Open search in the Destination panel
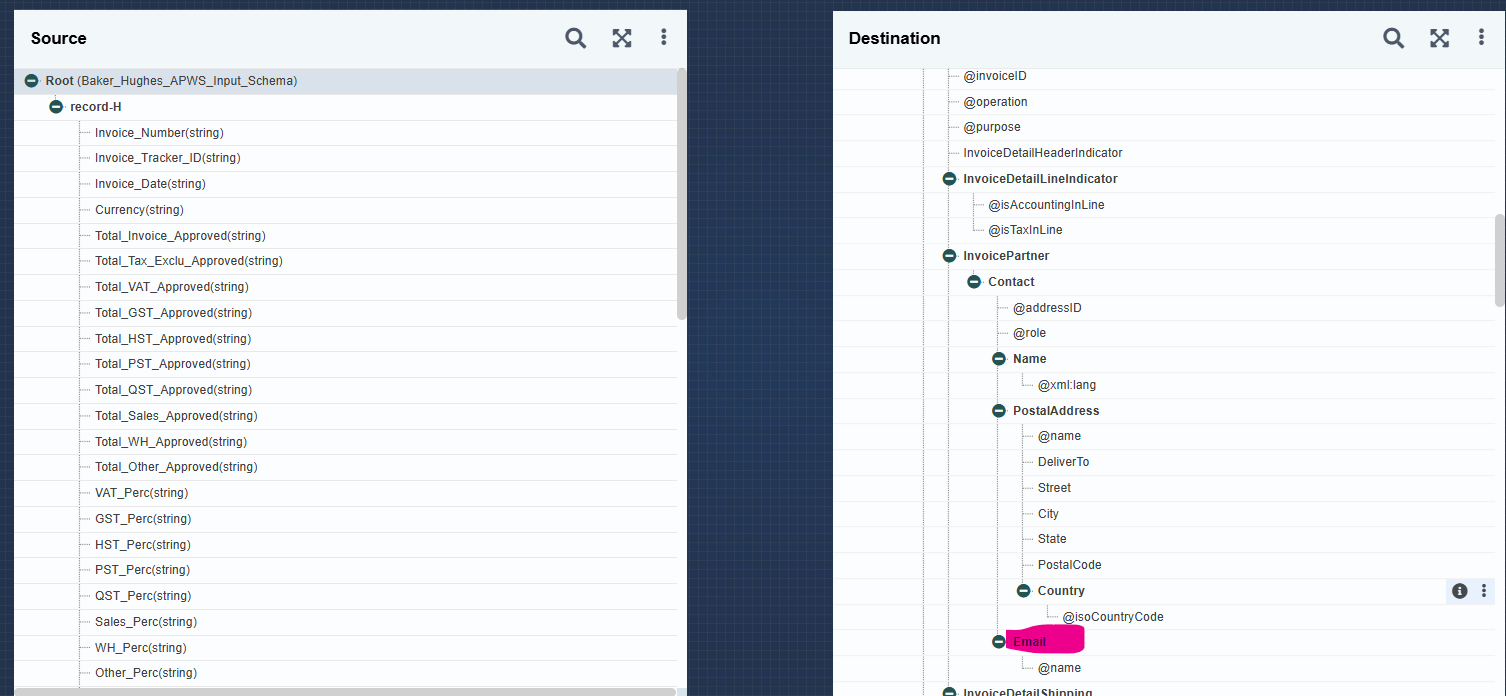The image size is (1506, 696). tap(1393, 38)
